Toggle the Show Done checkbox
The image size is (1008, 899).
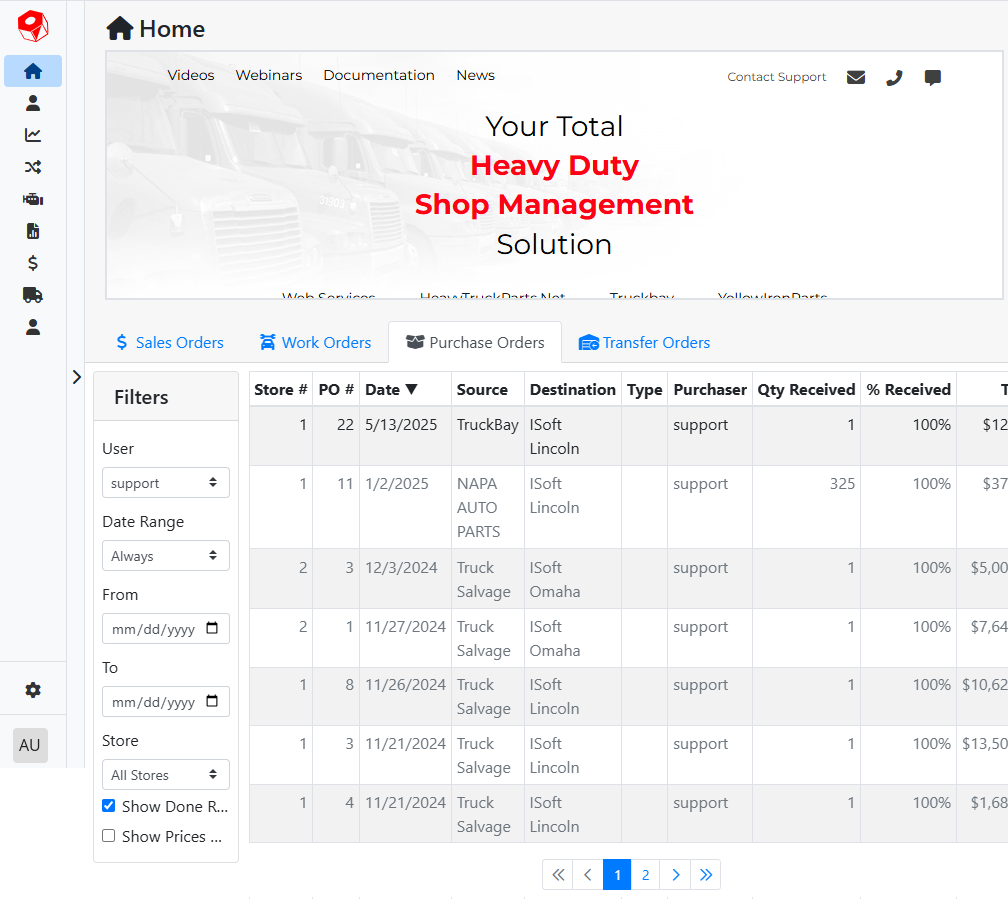point(109,806)
